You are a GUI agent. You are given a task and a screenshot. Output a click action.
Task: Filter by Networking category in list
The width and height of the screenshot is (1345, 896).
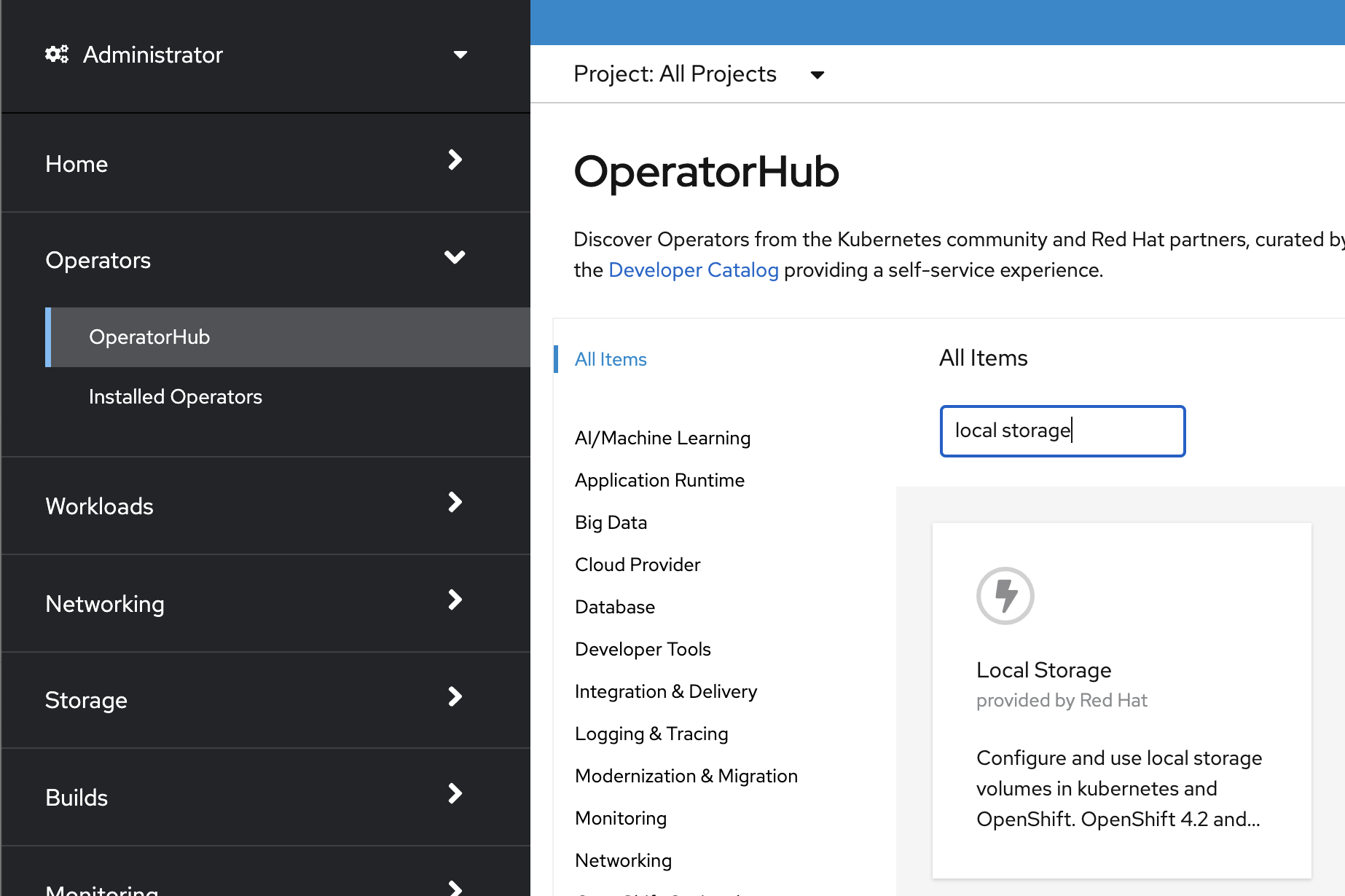pos(623,860)
